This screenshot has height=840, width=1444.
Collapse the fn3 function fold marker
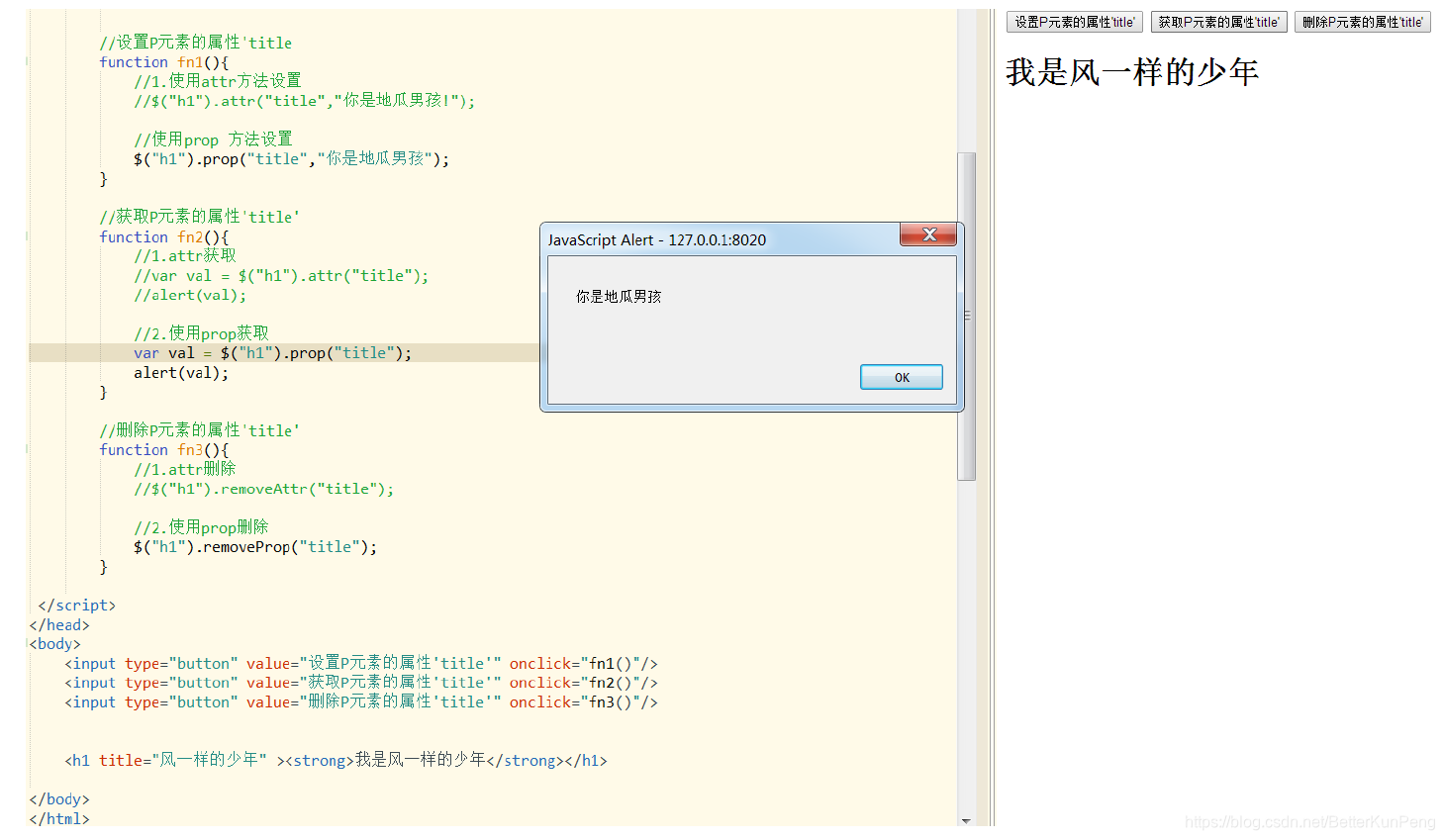pyautogui.click(x=27, y=450)
